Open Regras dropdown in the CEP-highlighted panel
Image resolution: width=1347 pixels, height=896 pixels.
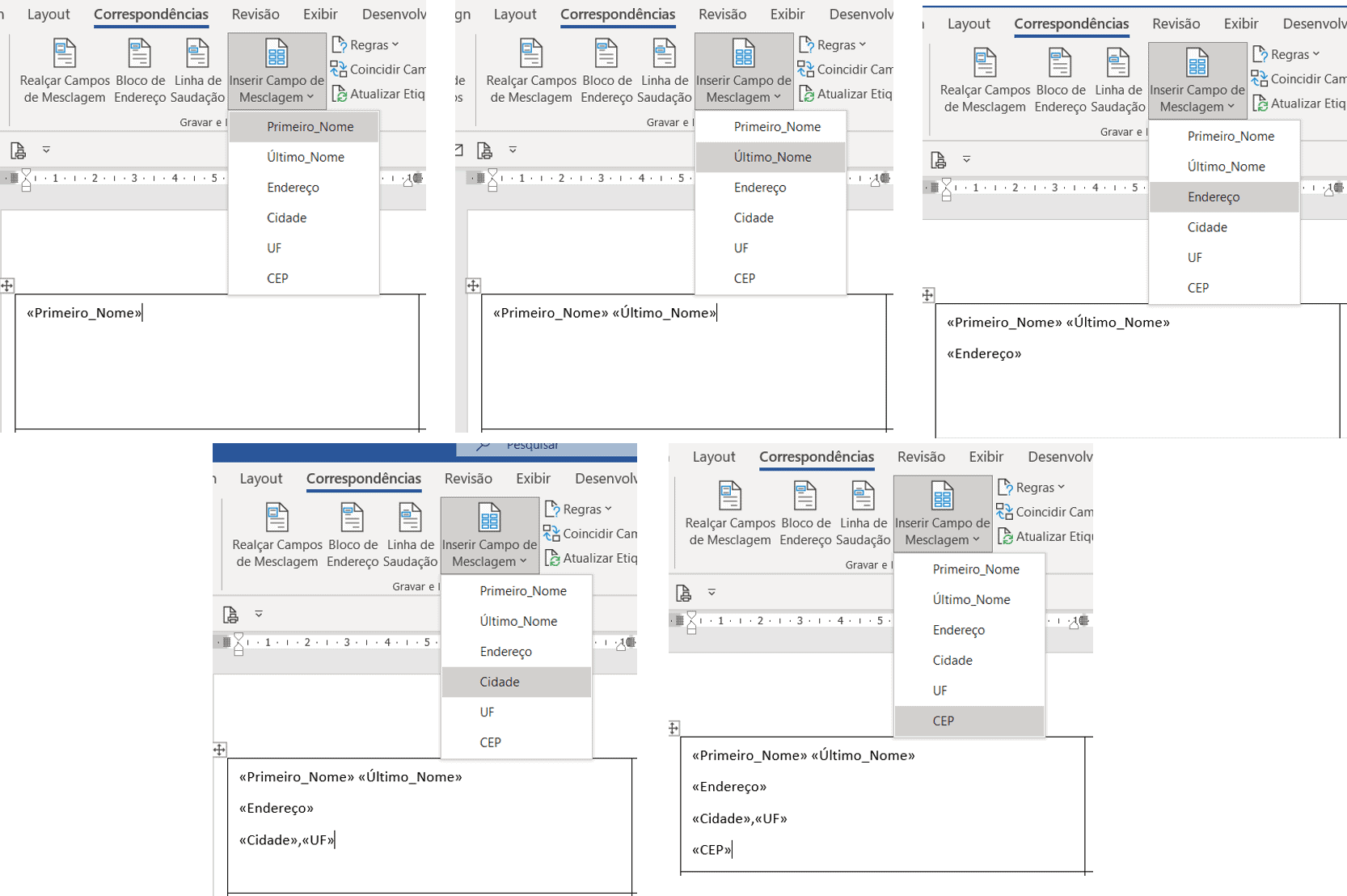pyautogui.click(x=1031, y=487)
